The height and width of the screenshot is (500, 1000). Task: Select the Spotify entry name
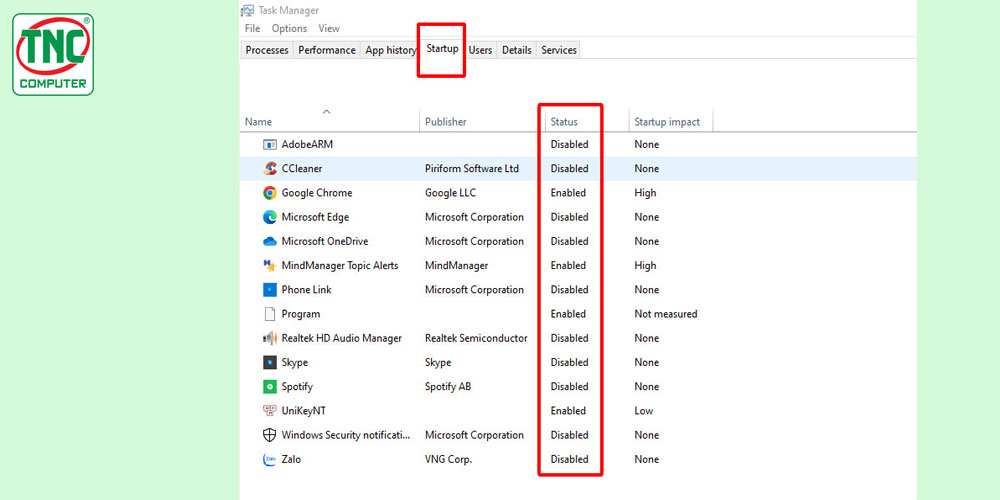pyautogui.click(x=297, y=387)
